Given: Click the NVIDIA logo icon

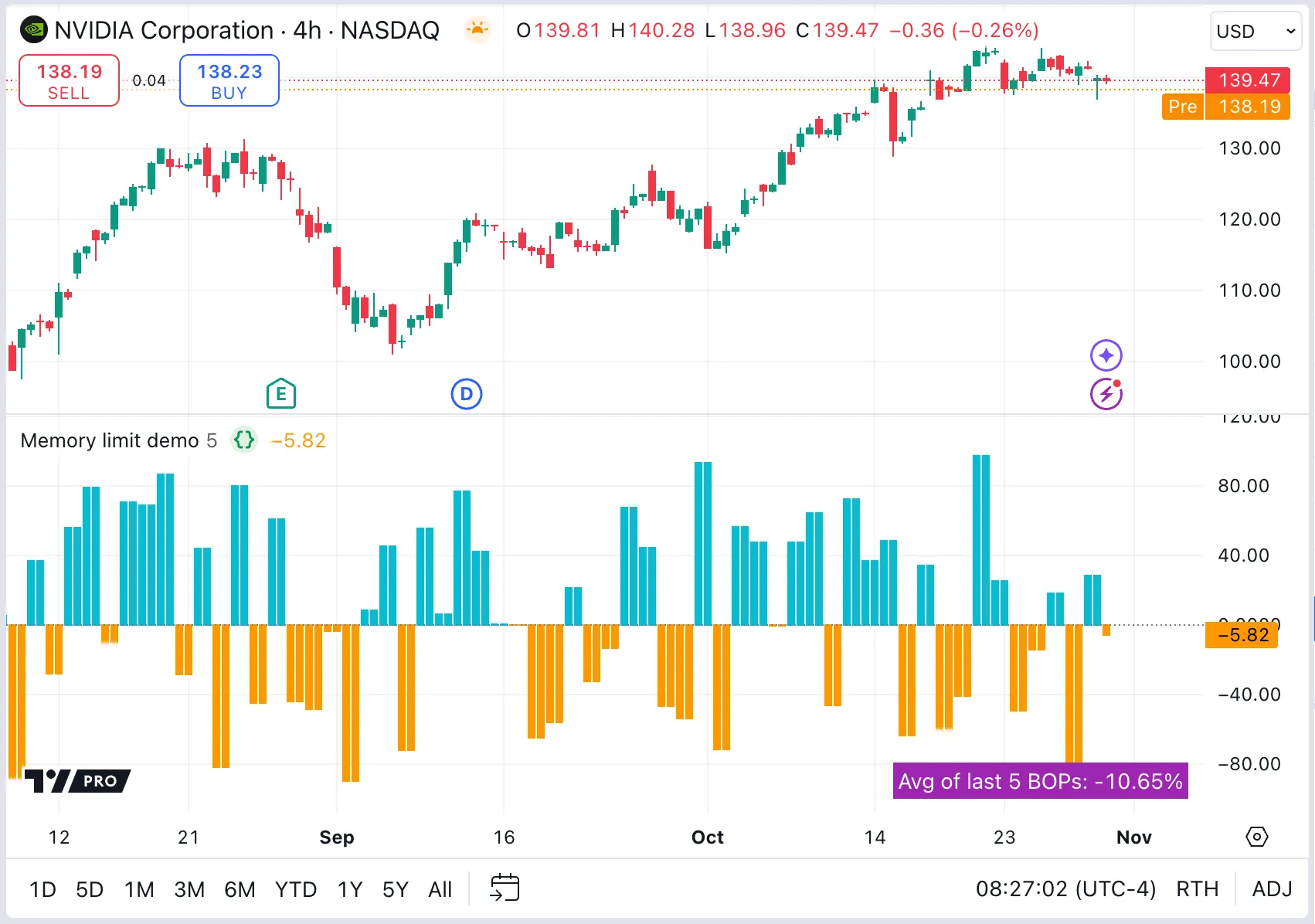Looking at the screenshot, I should tap(33, 30).
